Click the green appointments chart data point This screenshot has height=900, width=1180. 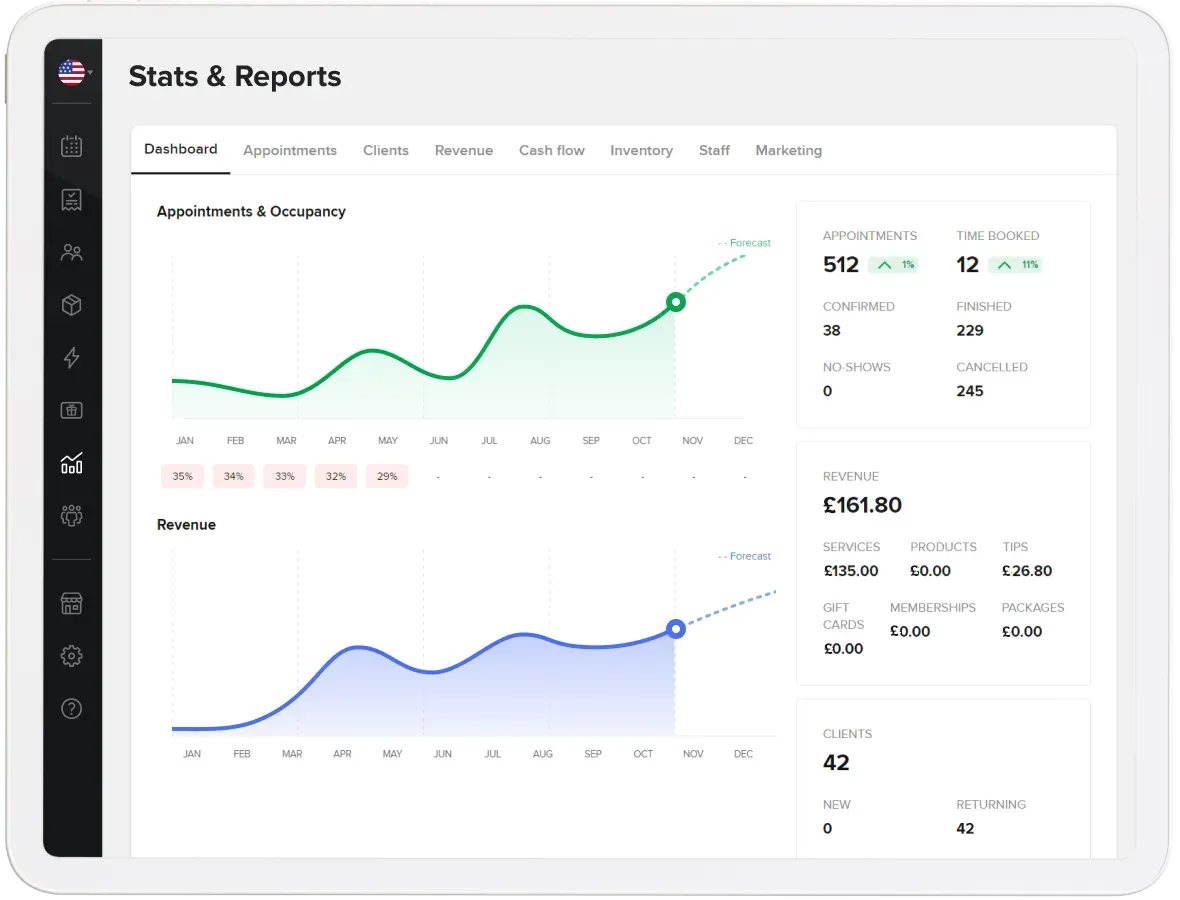676,302
